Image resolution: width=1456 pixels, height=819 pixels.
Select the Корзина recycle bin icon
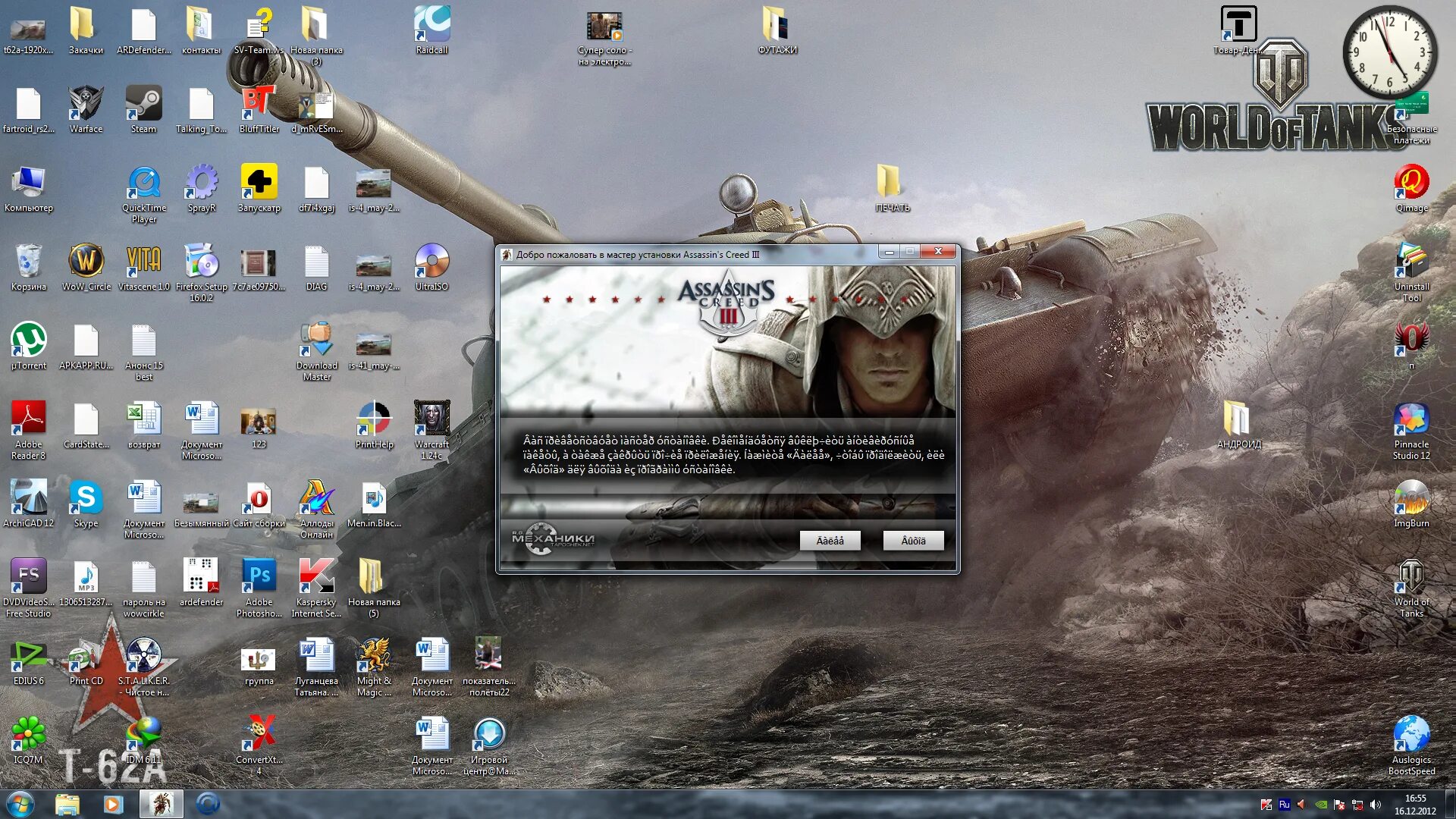[28, 267]
